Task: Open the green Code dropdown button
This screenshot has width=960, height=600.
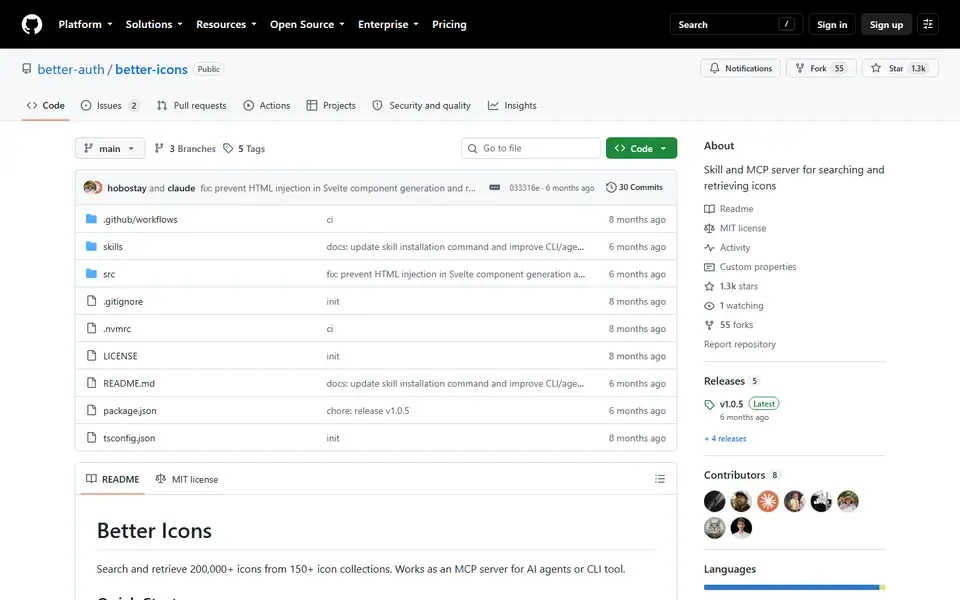Action: pyautogui.click(x=641, y=148)
